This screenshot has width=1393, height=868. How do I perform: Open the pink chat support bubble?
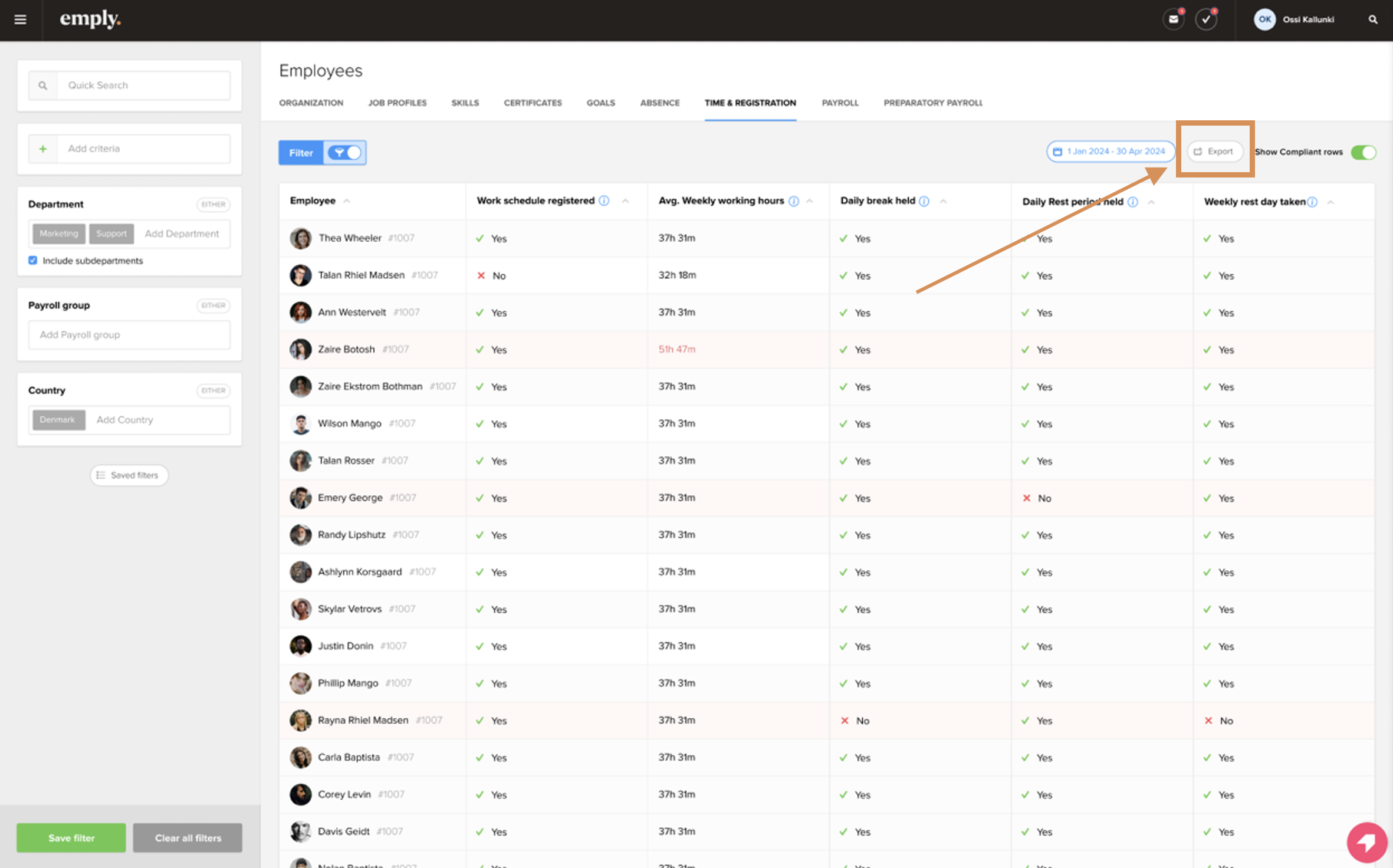click(1366, 841)
